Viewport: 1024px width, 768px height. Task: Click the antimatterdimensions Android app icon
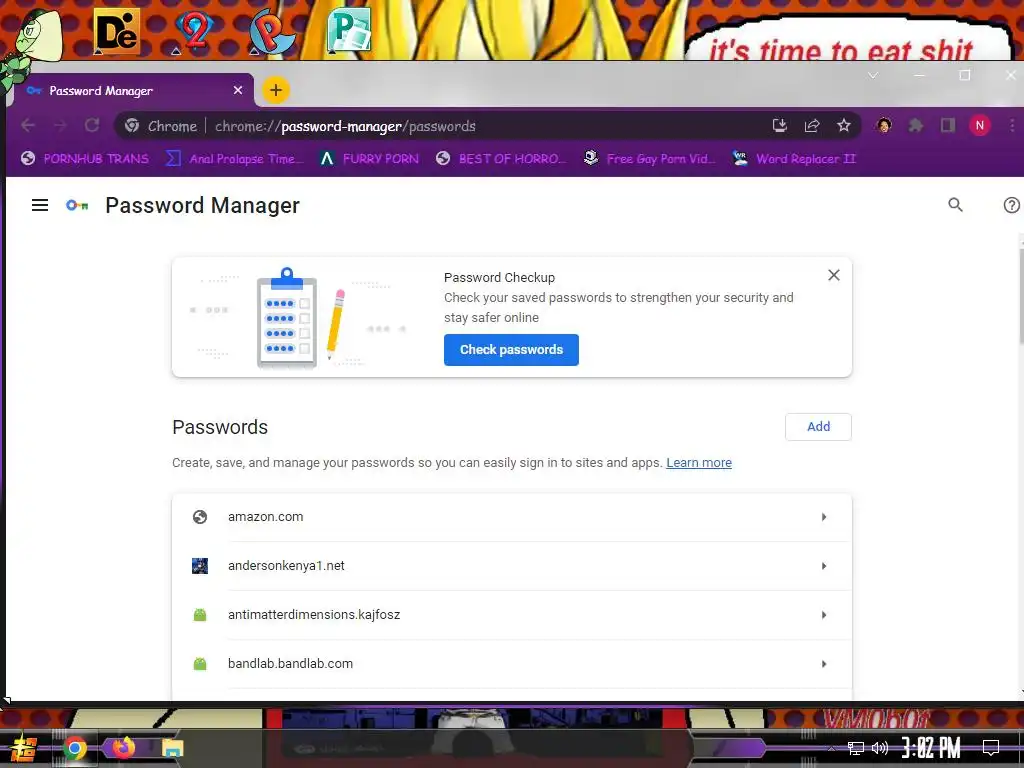(x=200, y=615)
